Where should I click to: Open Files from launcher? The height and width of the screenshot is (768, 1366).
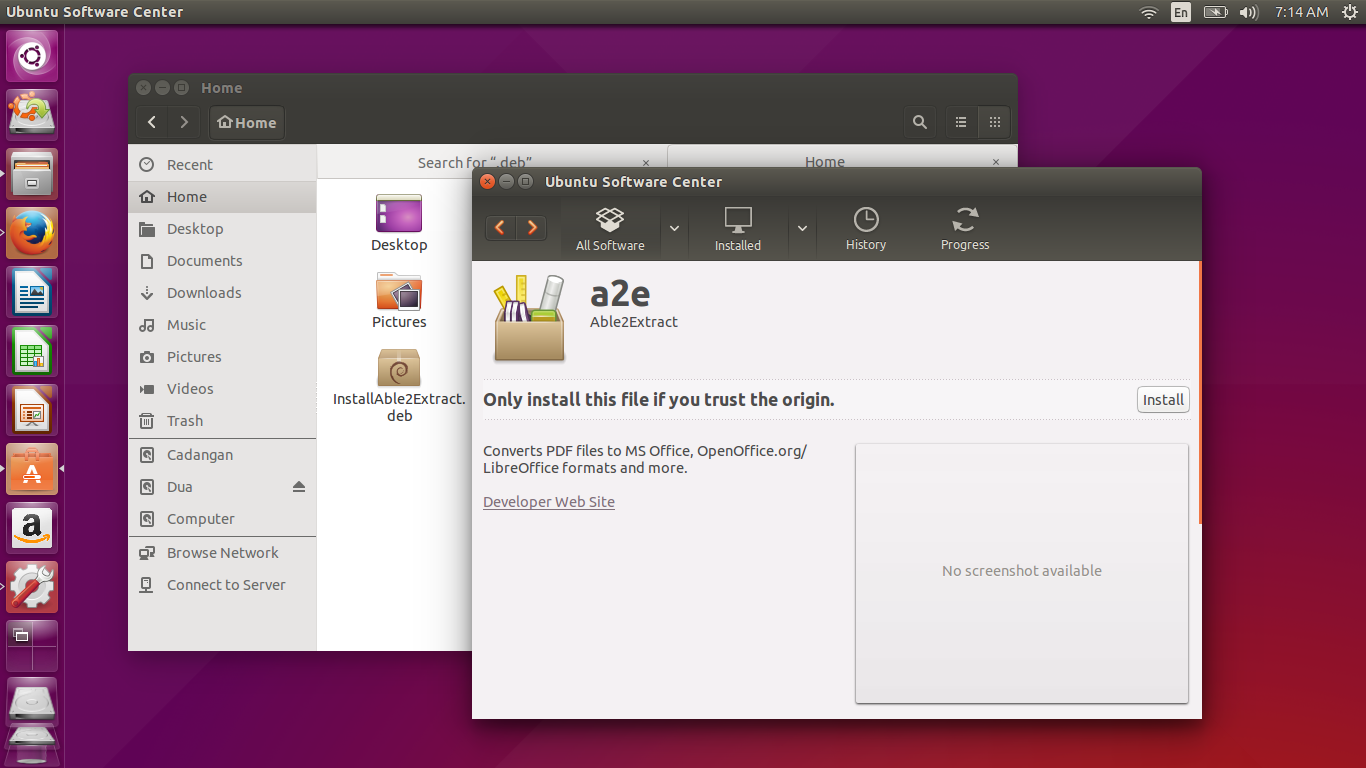33,174
